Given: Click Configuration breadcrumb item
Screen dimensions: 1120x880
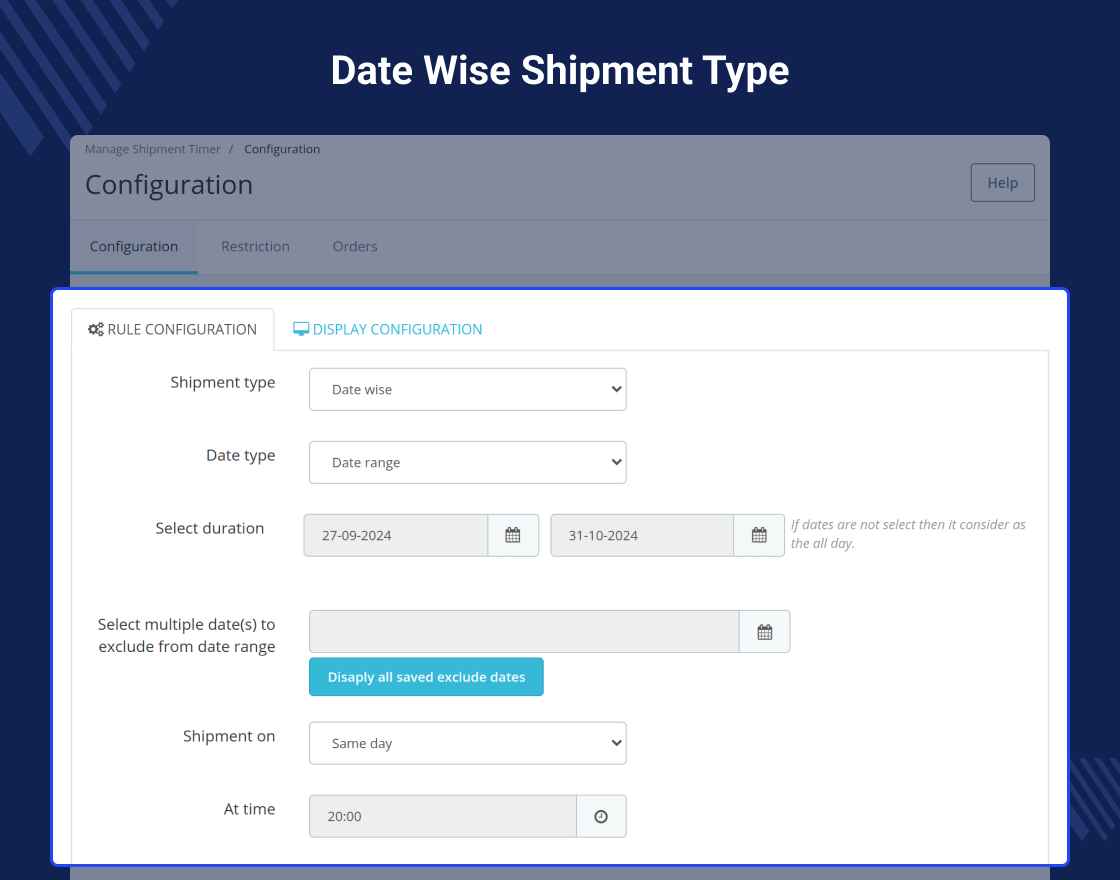Looking at the screenshot, I should click(282, 149).
